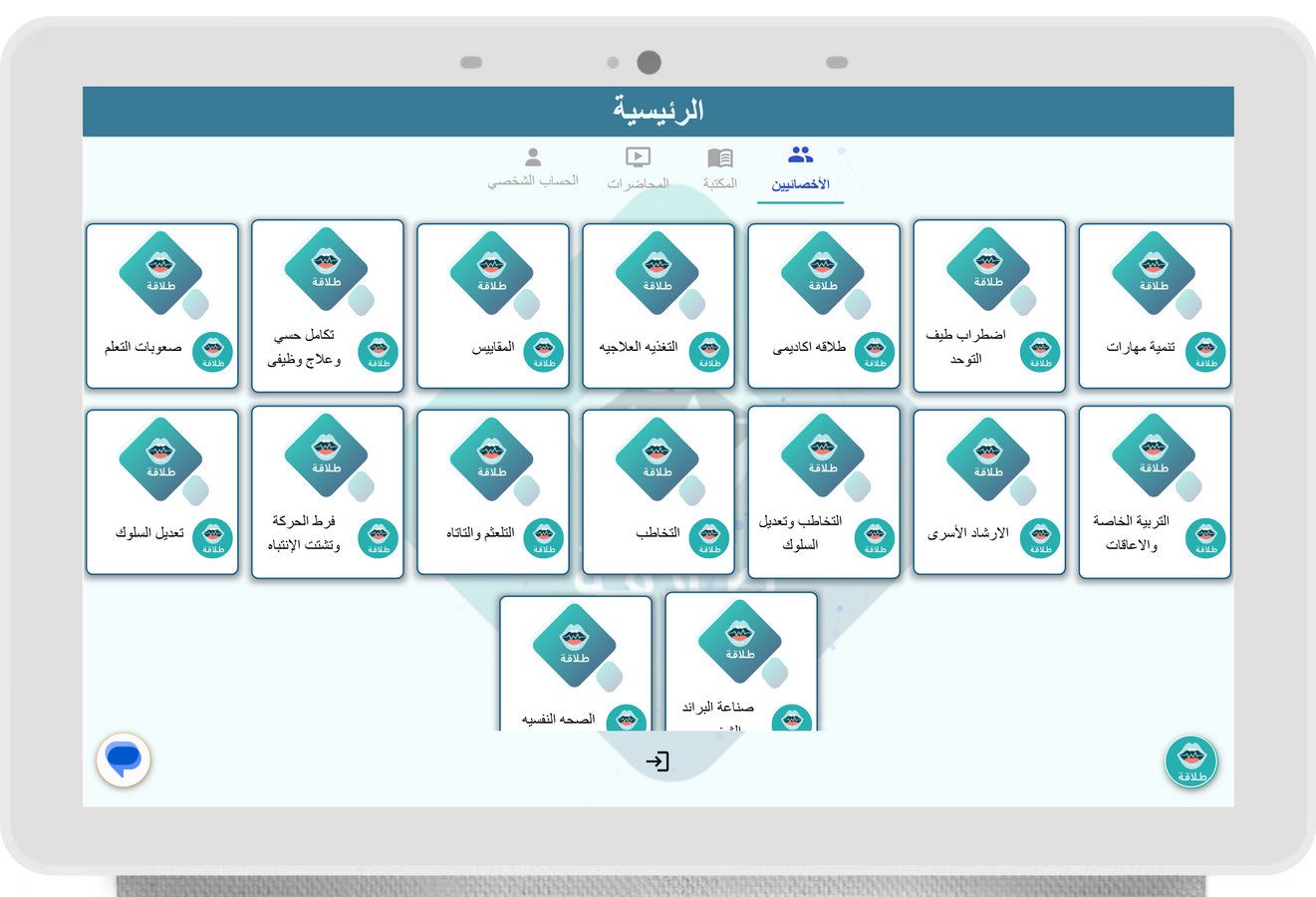Viewport: 1316px width, 897px height.
Task: Go to the المحاضرات (Lectures) tab
Action: (638, 169)
